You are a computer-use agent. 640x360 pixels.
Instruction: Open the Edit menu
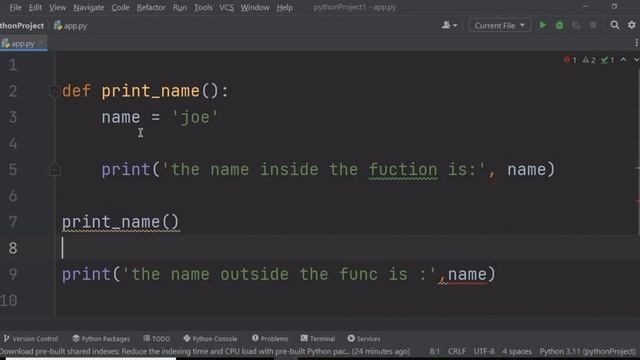coord(35,7)
